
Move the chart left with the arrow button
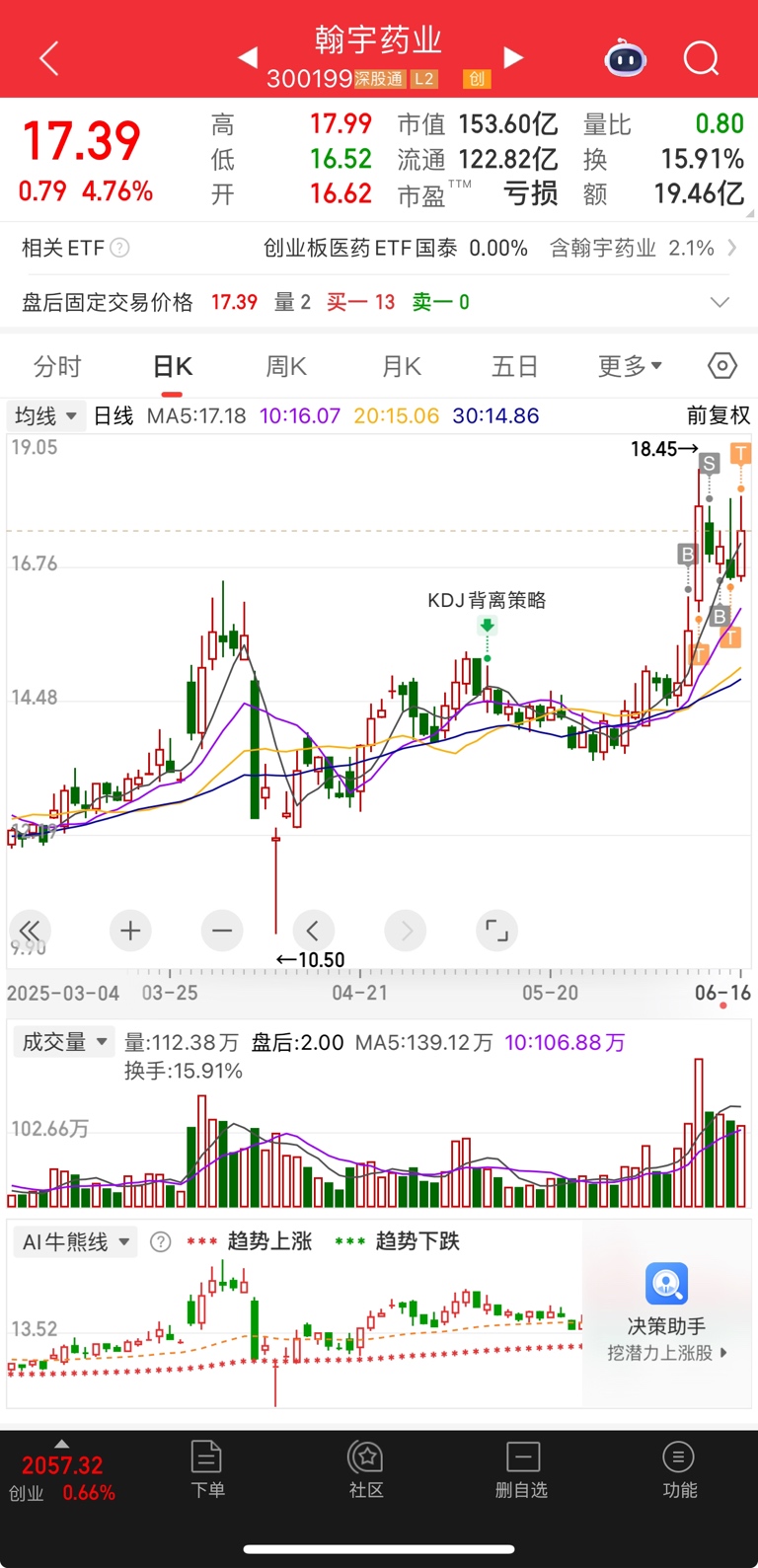313,931
